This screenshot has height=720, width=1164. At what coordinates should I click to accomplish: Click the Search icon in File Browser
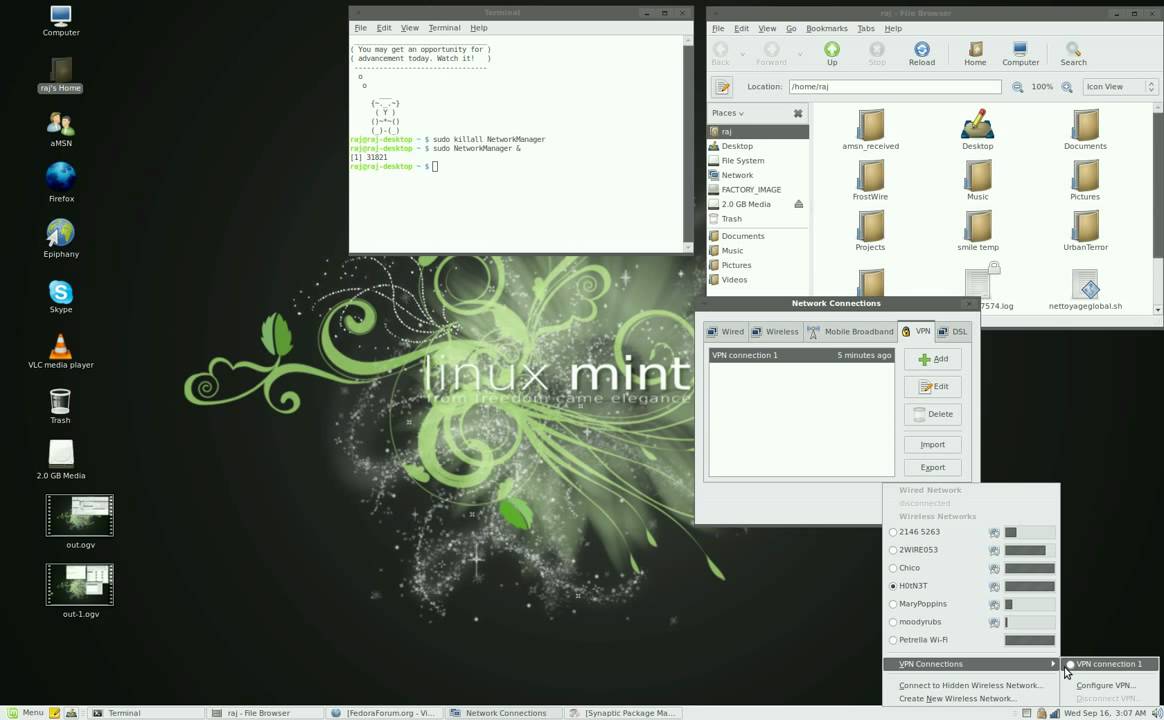click(x=1073, y=53)
